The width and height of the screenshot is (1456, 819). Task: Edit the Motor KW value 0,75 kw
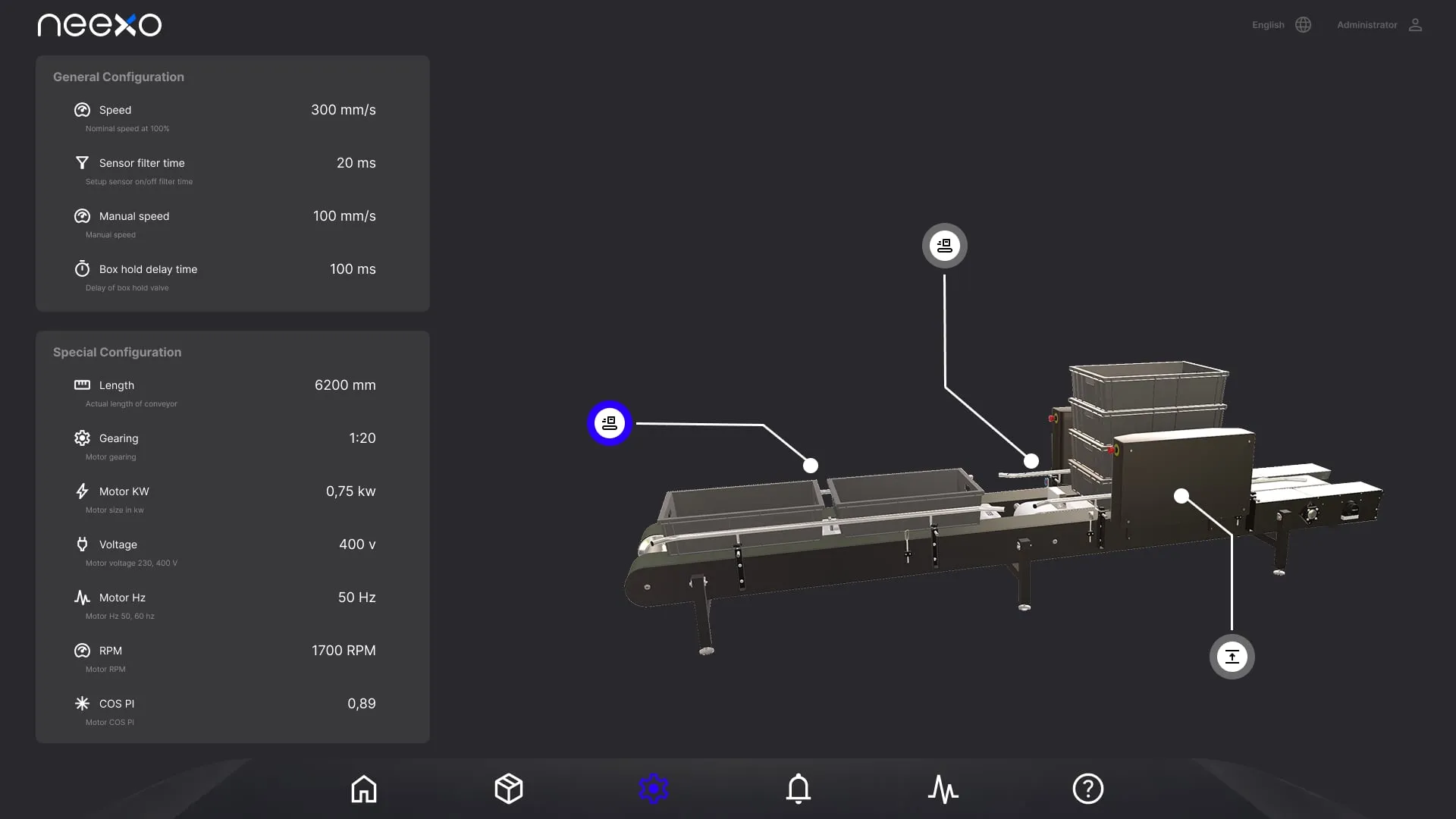351,491
